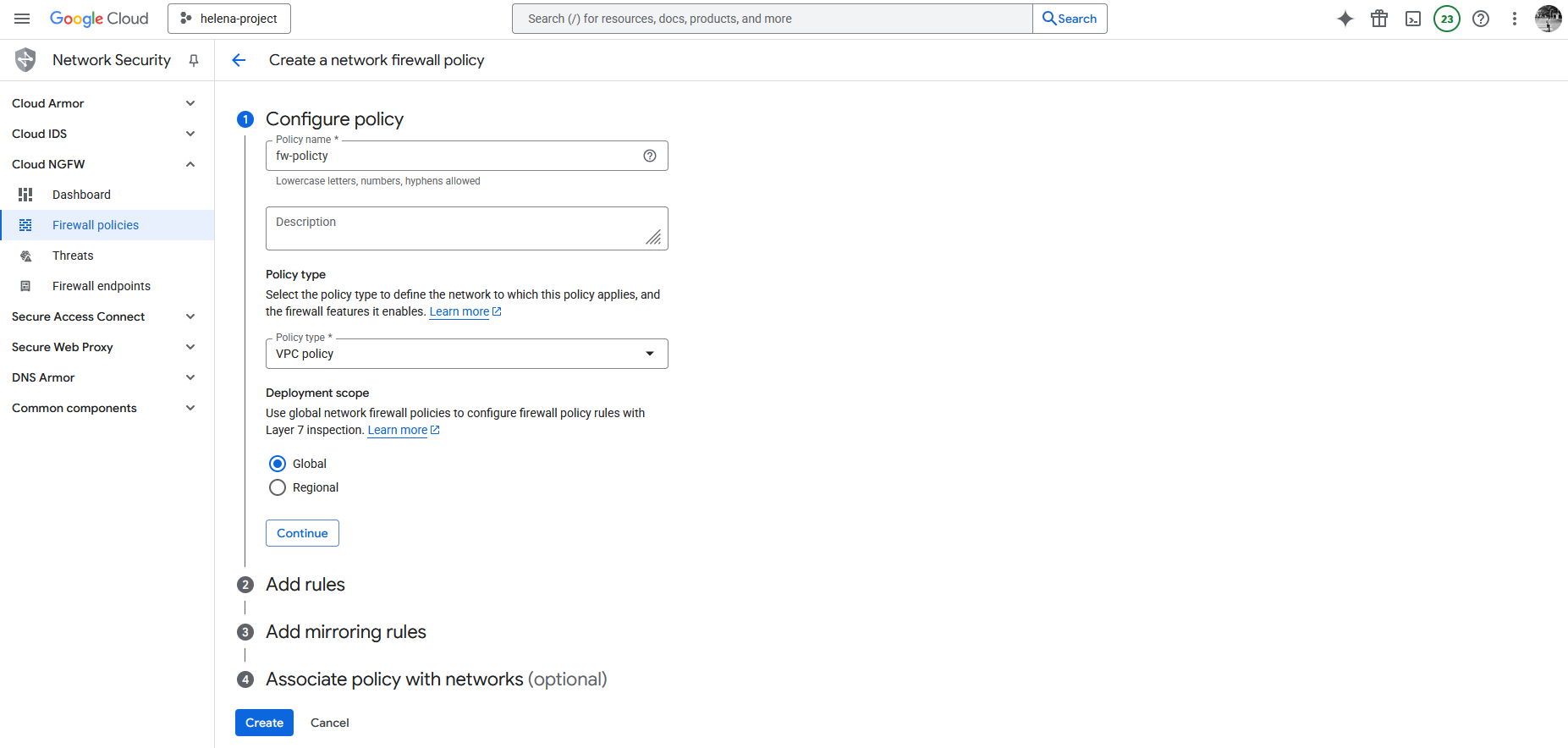Open the notifications badge showing 23
The image size is (1568, 748).
[x=1447, y=19]
